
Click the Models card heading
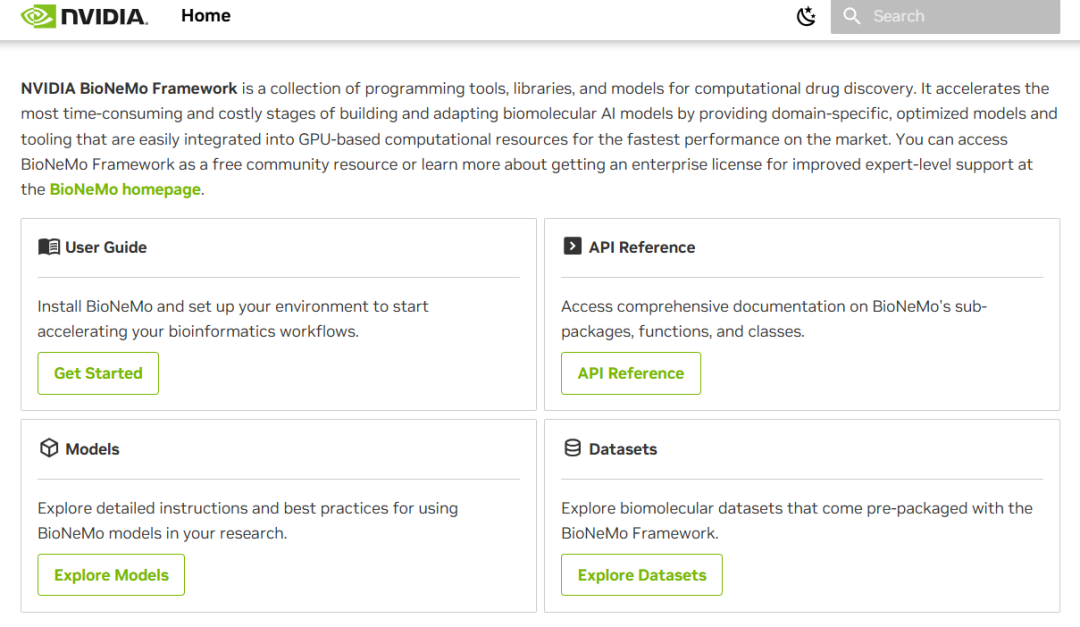[92, 449]
